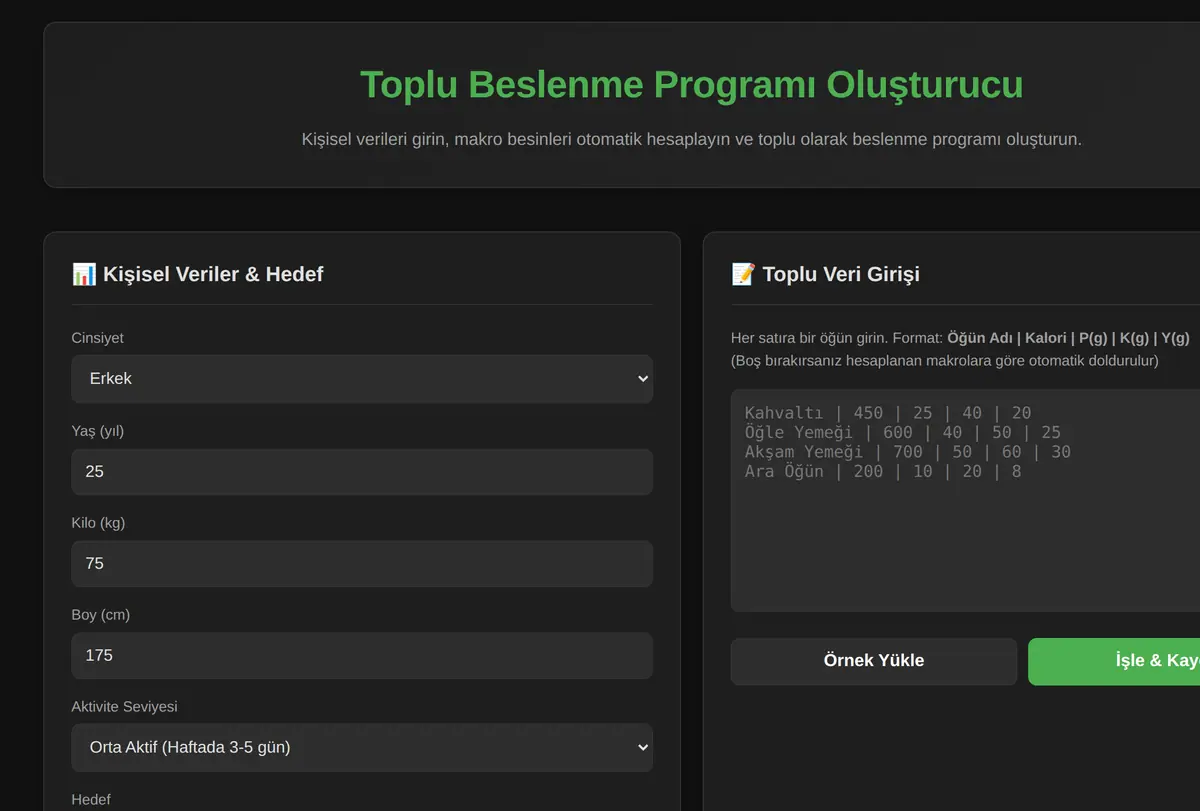Click the Toplu Beslenme Programı Oluşturucu title
The width and height of the screenshot is (1200, 811).
(692, 84)
